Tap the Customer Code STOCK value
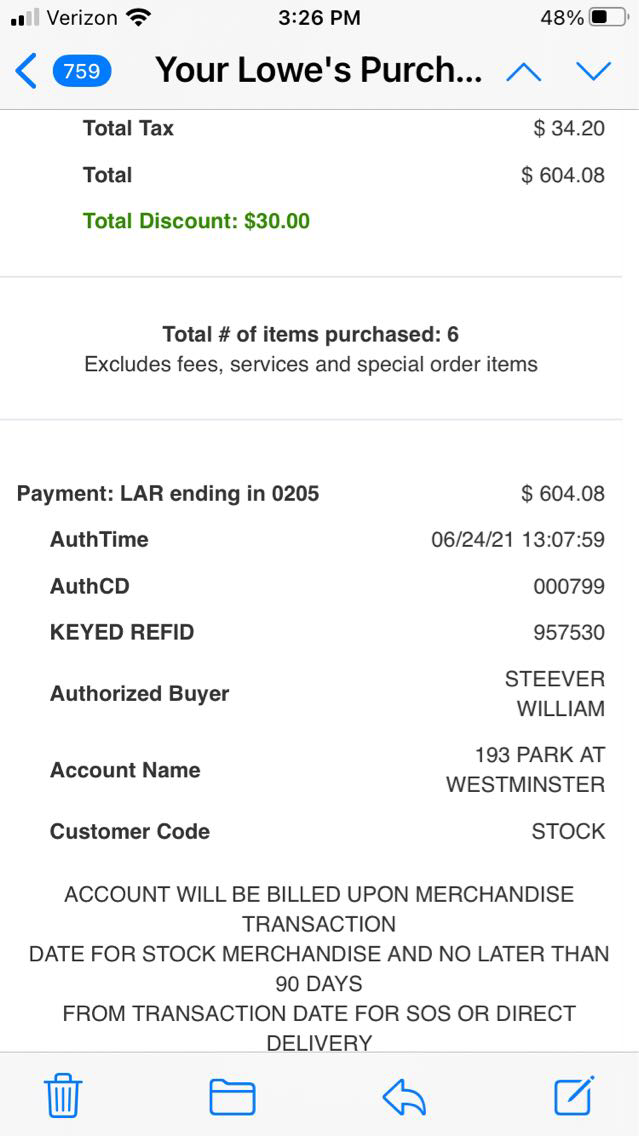This screenshot has width=639, height=1136. [x=568, y=831]
